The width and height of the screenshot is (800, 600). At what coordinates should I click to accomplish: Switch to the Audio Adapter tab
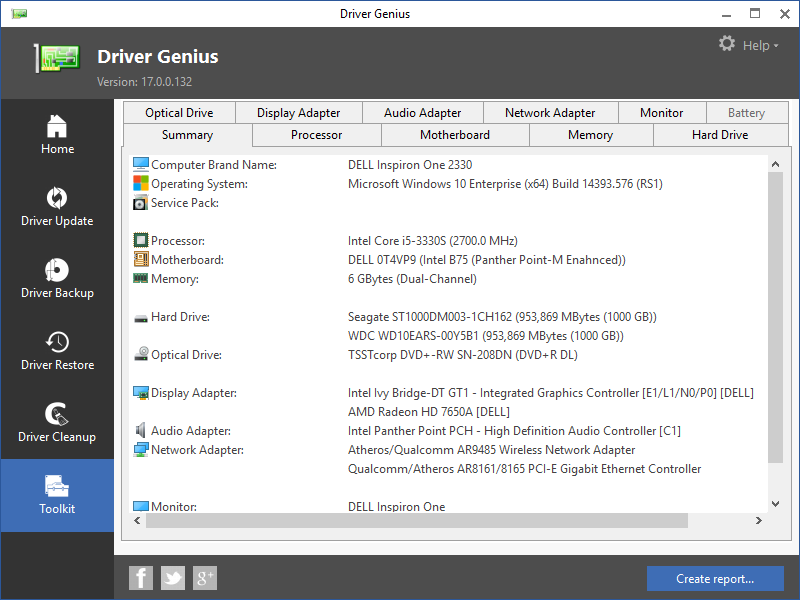[422, 113]
